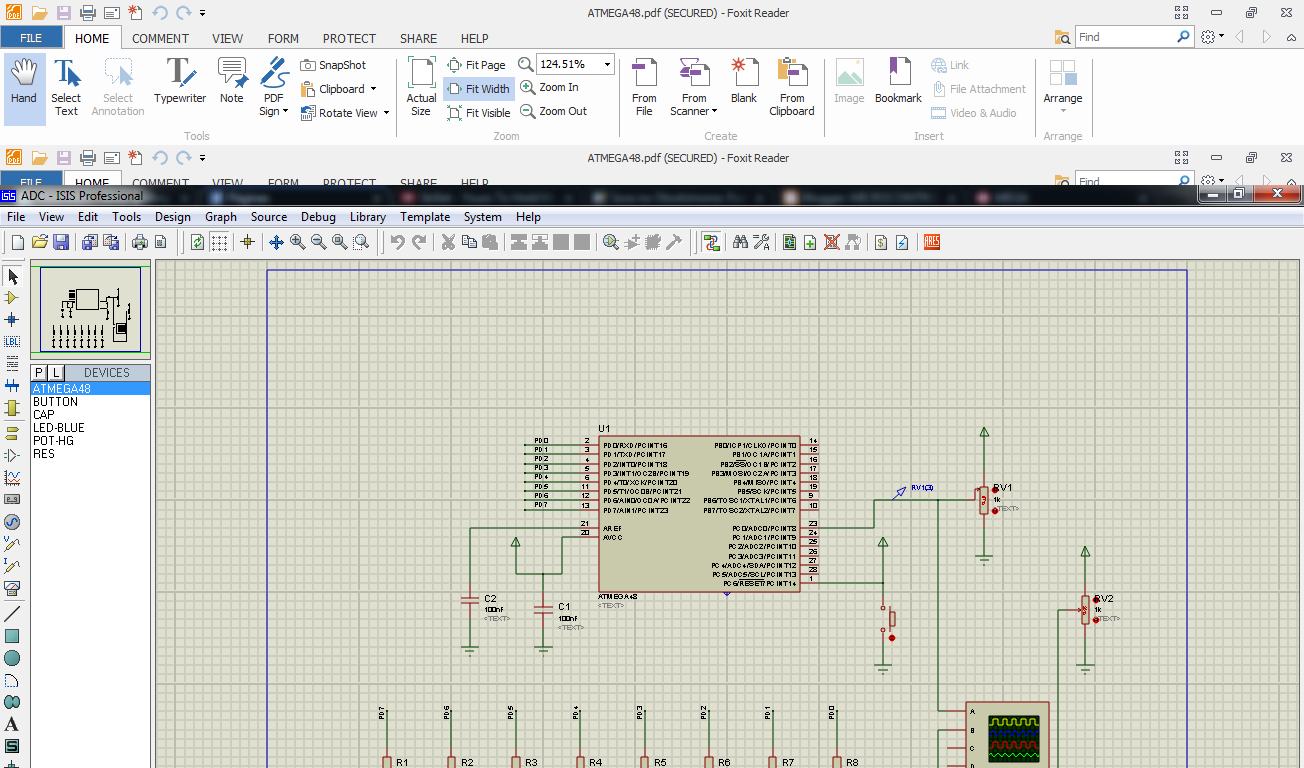Screen dimensions: 1304x768
Task: Select the Generator mode icon
Action: [x=12, y=523]
